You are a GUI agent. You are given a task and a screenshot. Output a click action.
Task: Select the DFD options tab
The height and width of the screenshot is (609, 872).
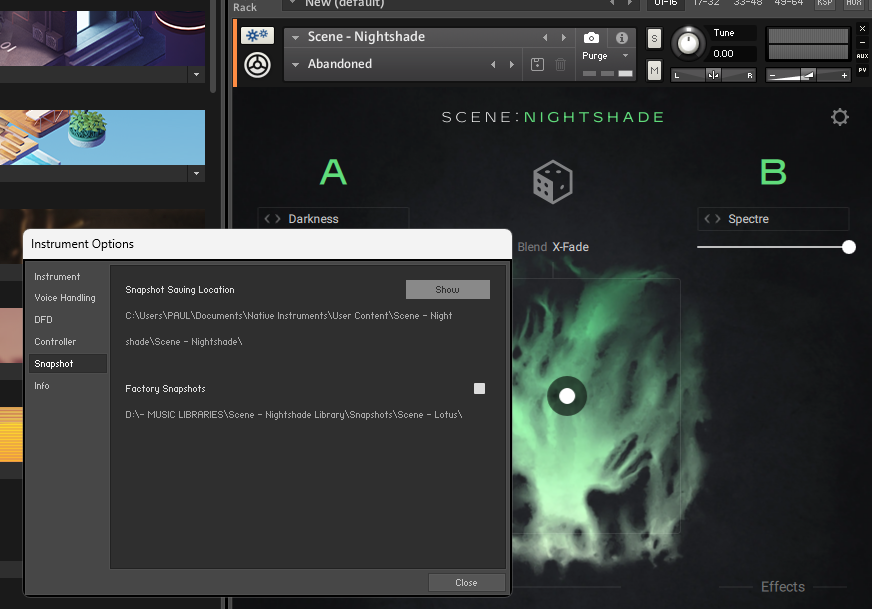43,320
